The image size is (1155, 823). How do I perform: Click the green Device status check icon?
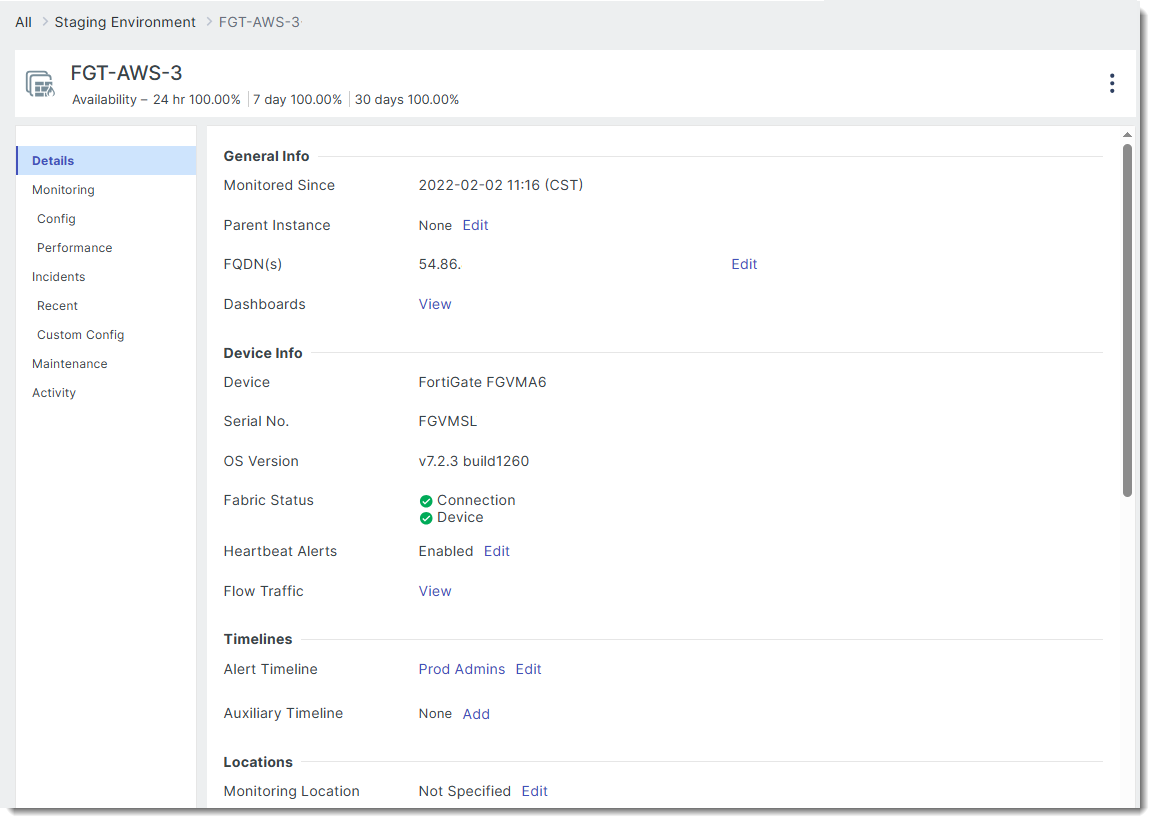coord(426,518)
